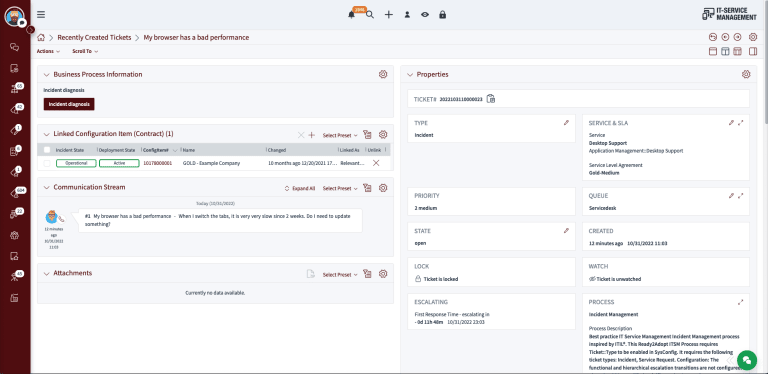Open Properties settings gear
The height and width of the screenshot is (374, 768).
(x=746, y=74)
